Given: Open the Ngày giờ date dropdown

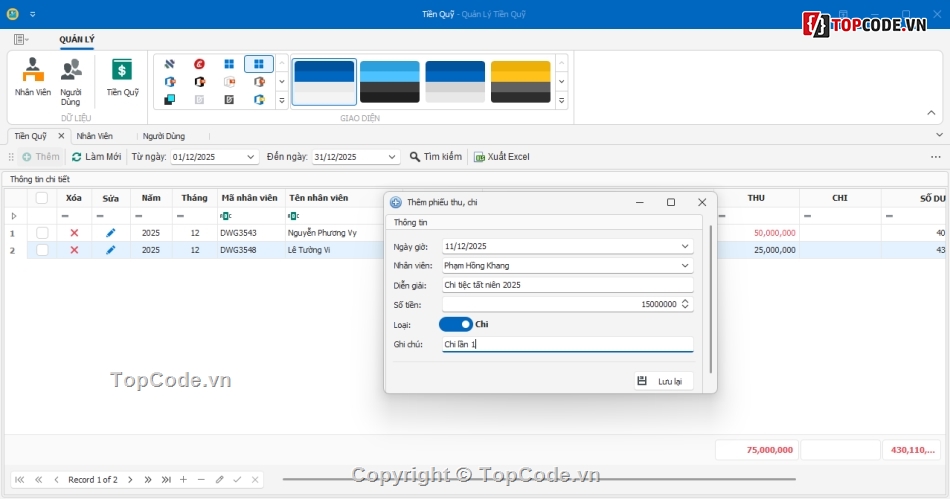Looking at the screenshot, I should 685,246.
